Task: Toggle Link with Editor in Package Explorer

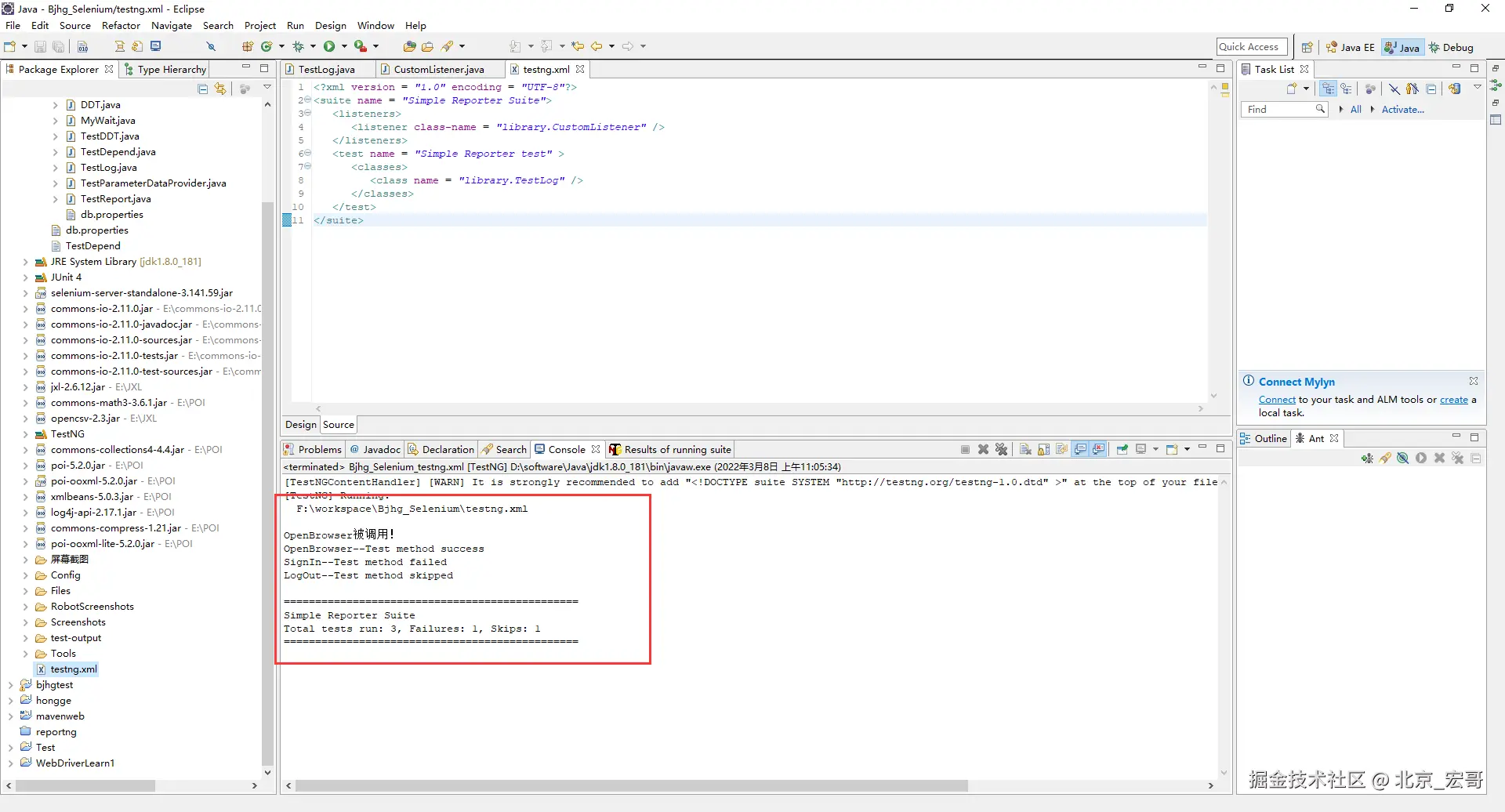Action: (x=220, y=89)
